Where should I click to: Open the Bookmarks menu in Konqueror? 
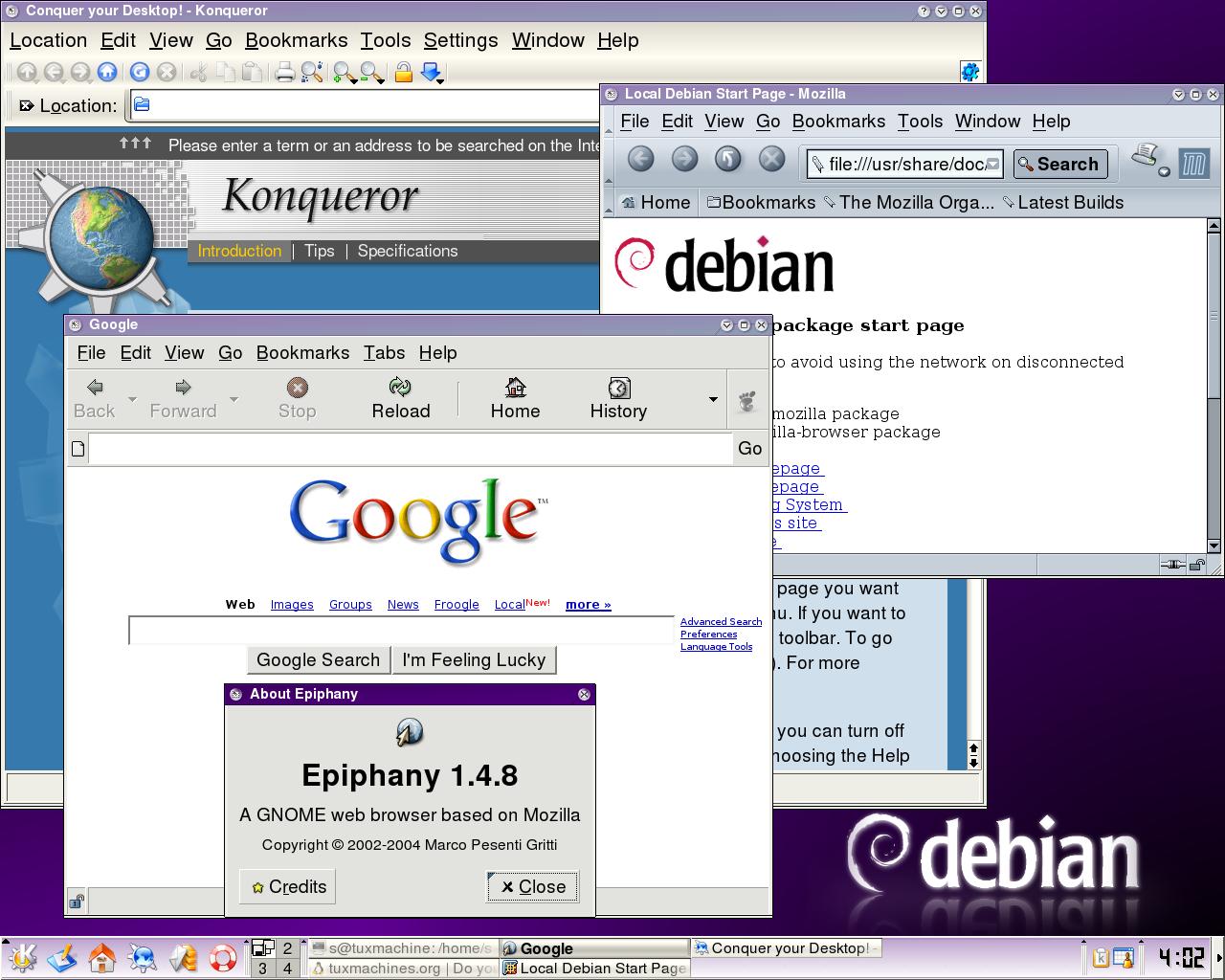click(x=297, y=40)
